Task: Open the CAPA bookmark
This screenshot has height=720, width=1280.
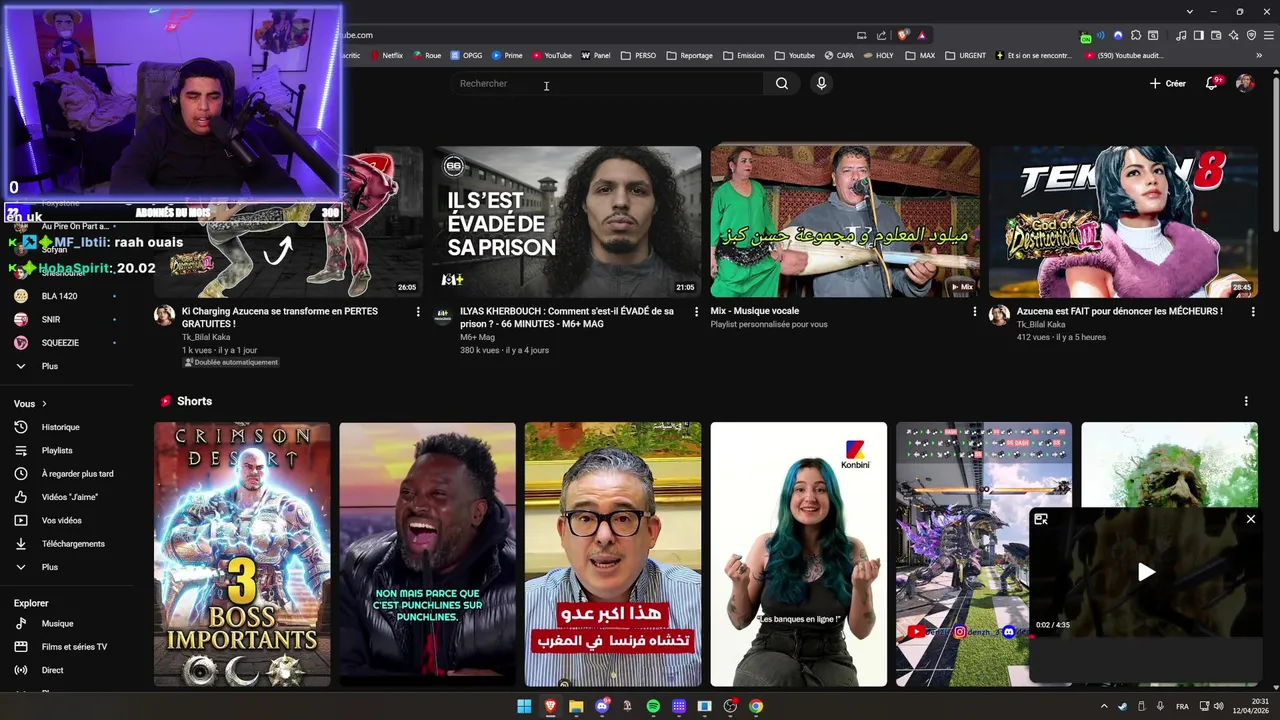Action: point(839,56)
